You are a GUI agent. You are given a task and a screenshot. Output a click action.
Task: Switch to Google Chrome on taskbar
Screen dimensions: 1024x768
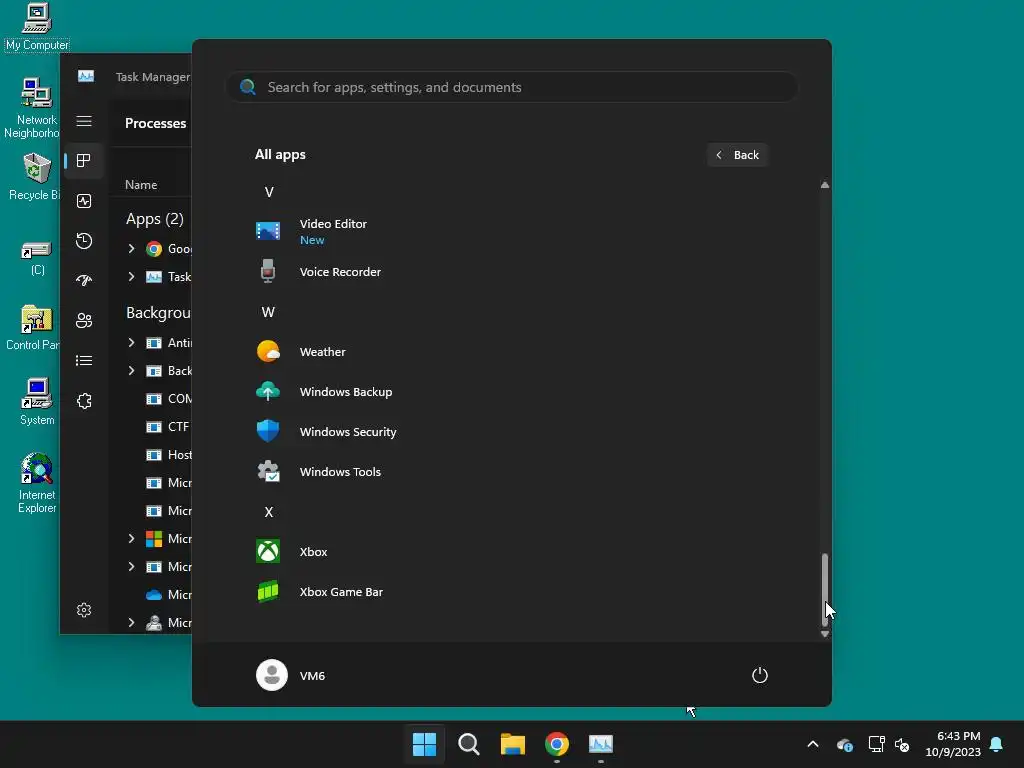point(557,744)
